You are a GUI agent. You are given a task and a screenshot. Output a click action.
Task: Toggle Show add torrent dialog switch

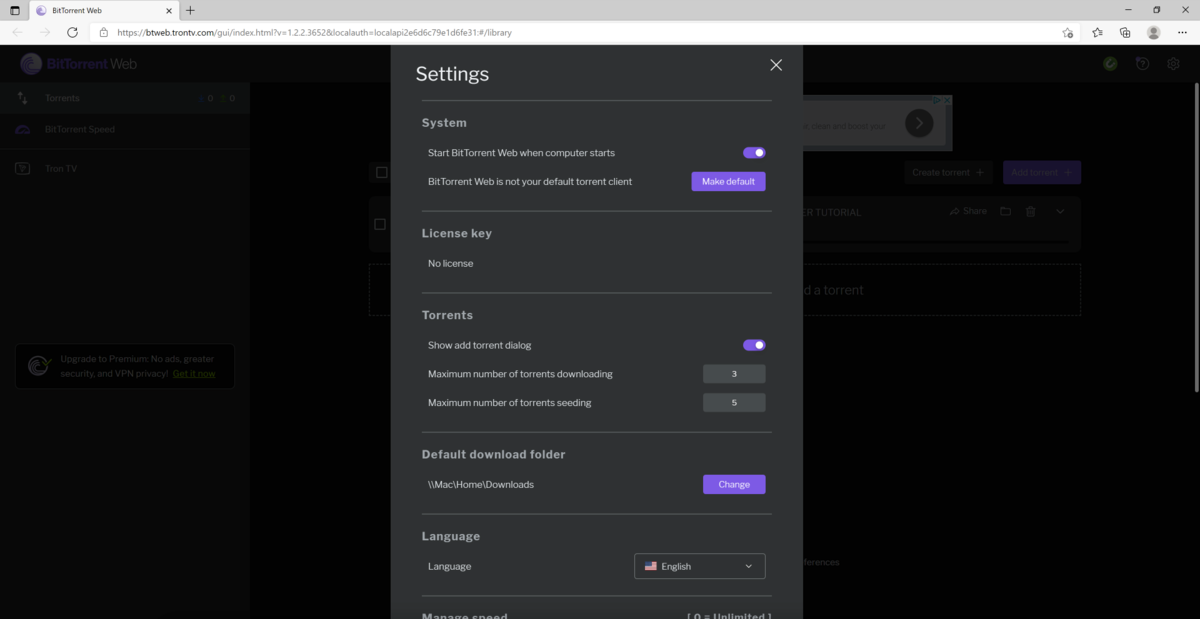754,345
